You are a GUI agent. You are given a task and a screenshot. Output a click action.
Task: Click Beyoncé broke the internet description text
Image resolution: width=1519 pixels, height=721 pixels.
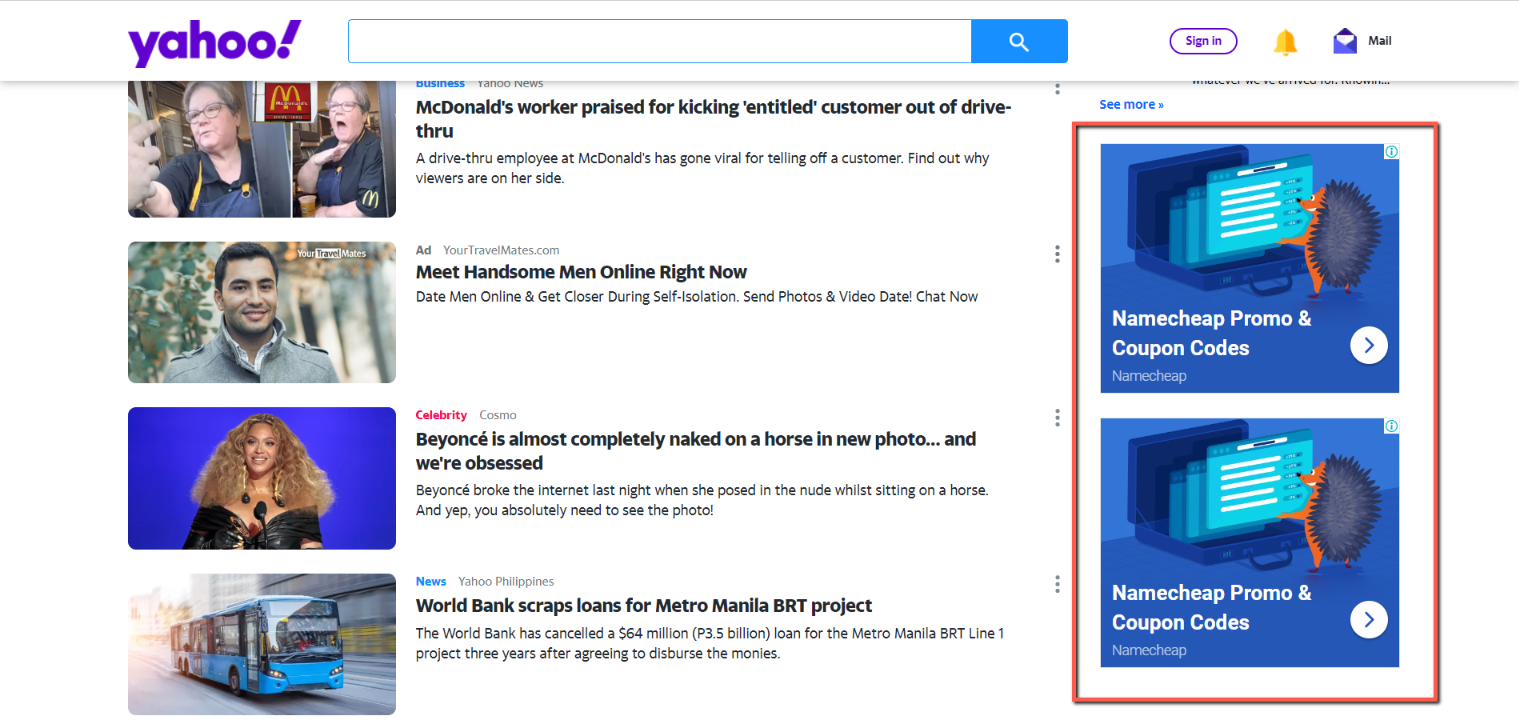pos(702,500)
